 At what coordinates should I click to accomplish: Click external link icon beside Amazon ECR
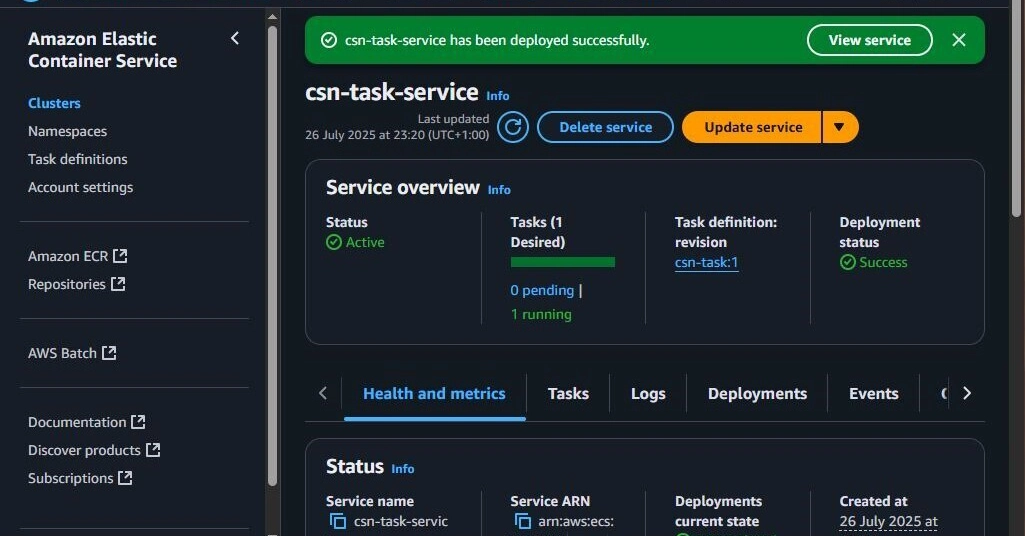click(x=120, y=256)
